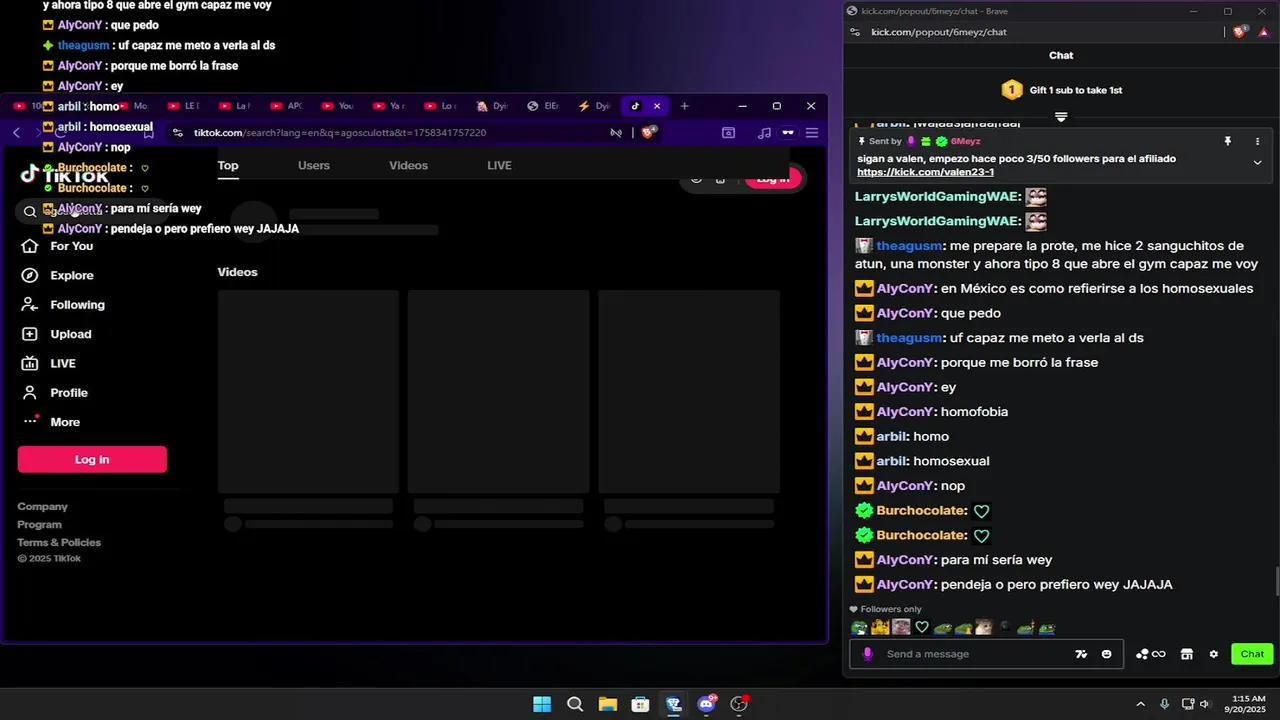Select the heart emote in the quick emote row
1280x720 pixels.
tap(922, 628)
